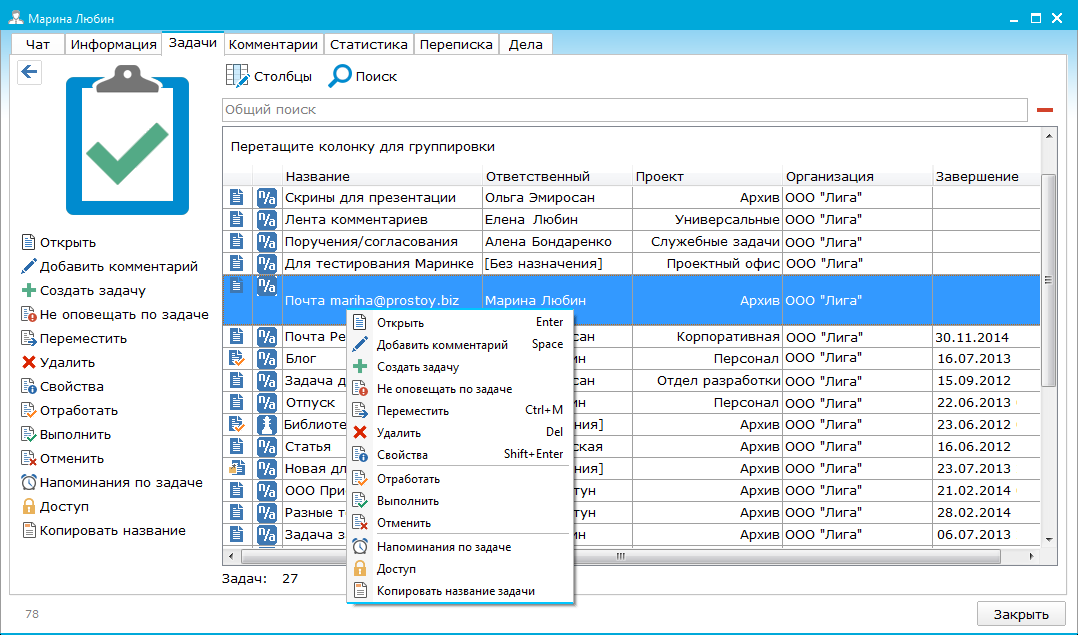Switch to the Информация tab
The image size is (1078, 635).
[113, 45]
